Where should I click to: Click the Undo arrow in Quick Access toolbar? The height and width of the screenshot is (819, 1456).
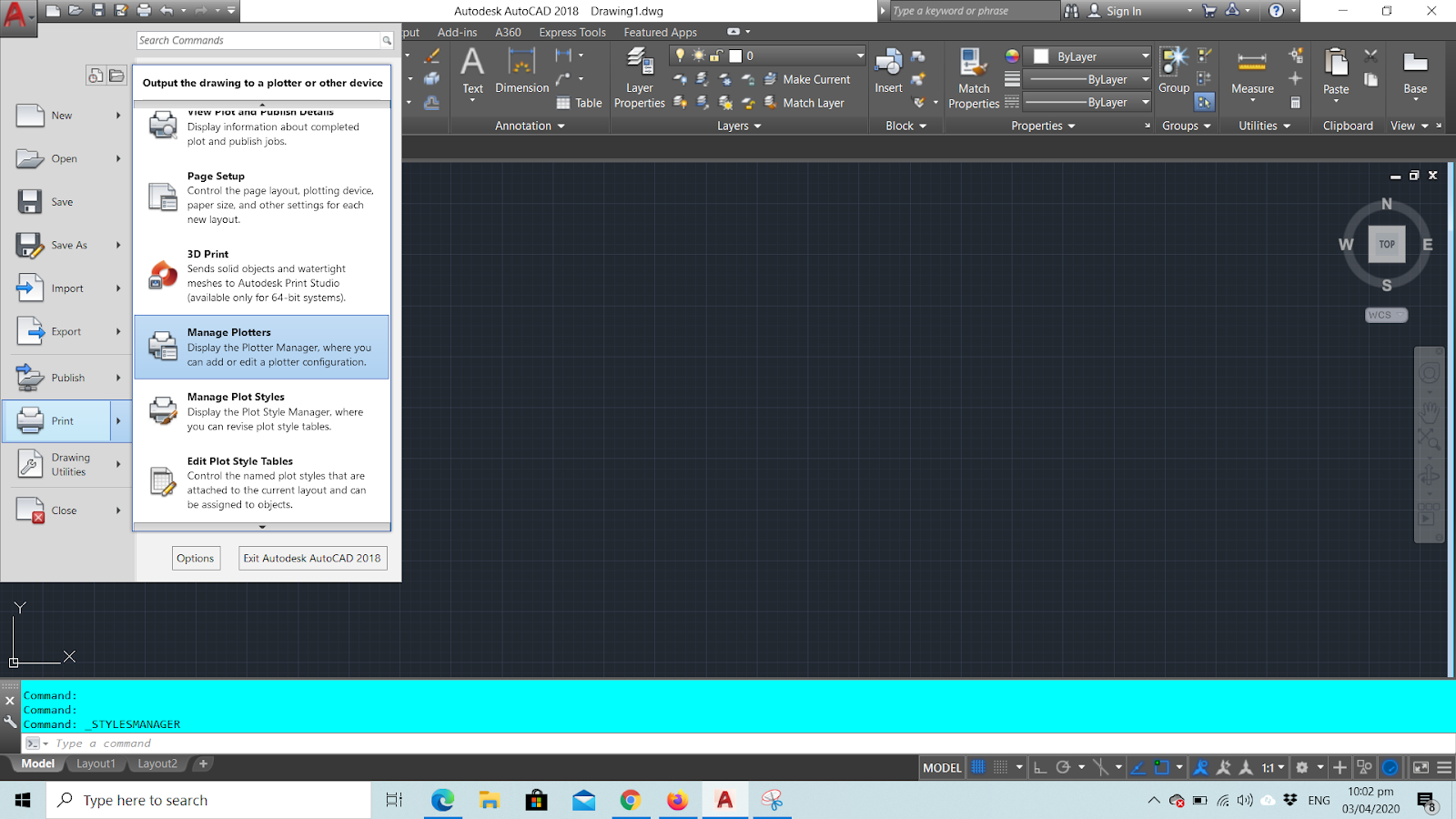pos(167,11)
